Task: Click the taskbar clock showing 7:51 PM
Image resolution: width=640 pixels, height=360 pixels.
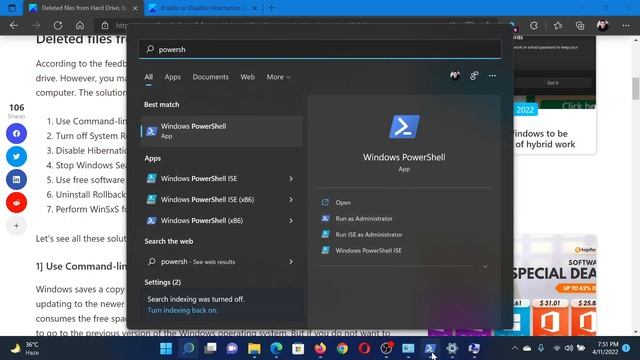Action: pos(605,348)
